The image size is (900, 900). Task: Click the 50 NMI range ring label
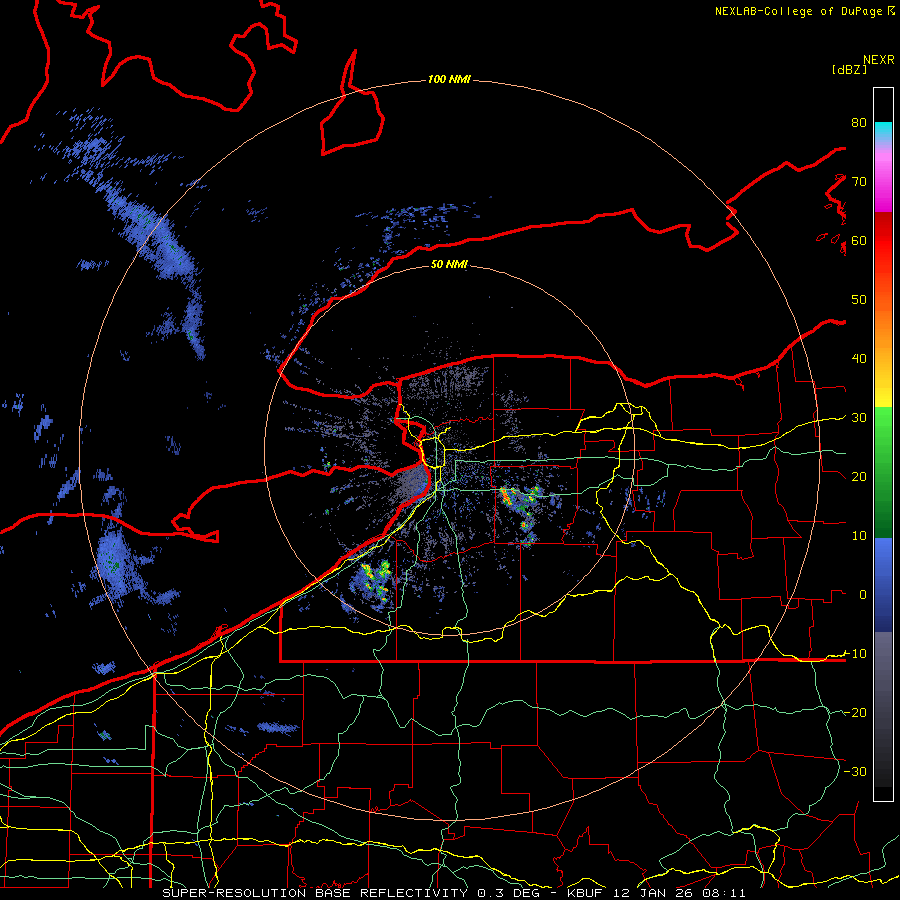click(x=449, y=264)
